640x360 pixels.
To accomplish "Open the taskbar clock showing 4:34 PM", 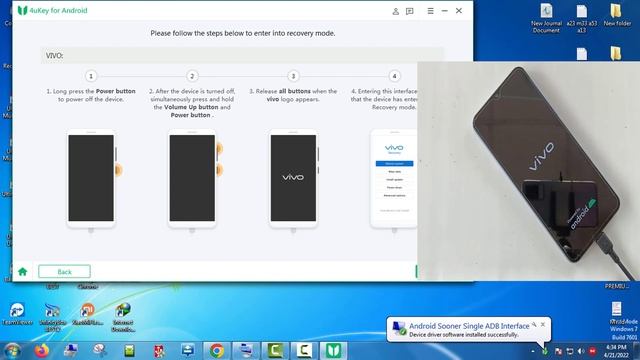I will point(616,351).
